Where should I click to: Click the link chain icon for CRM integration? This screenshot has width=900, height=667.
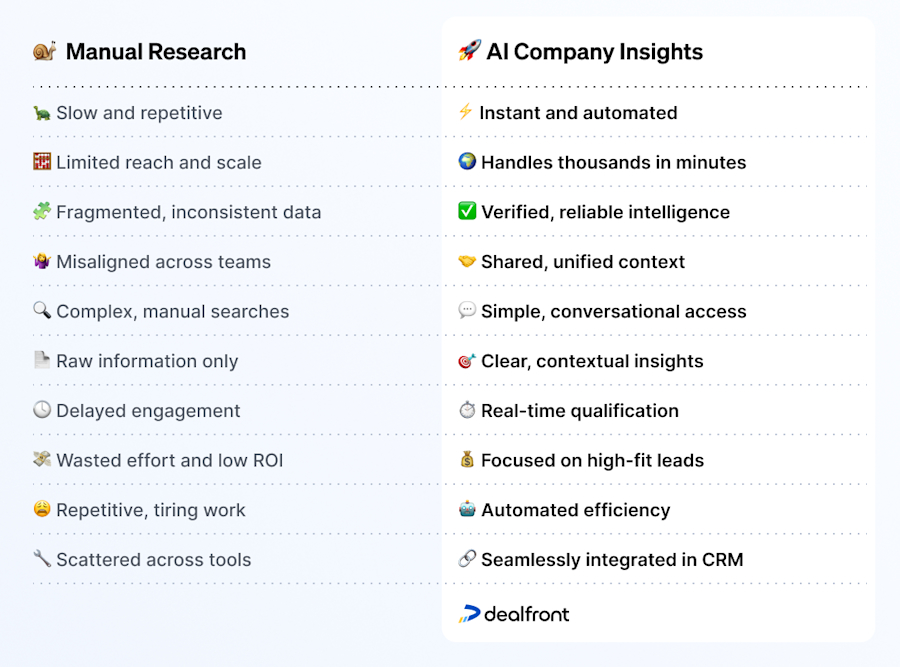click(x=467, y=559)
